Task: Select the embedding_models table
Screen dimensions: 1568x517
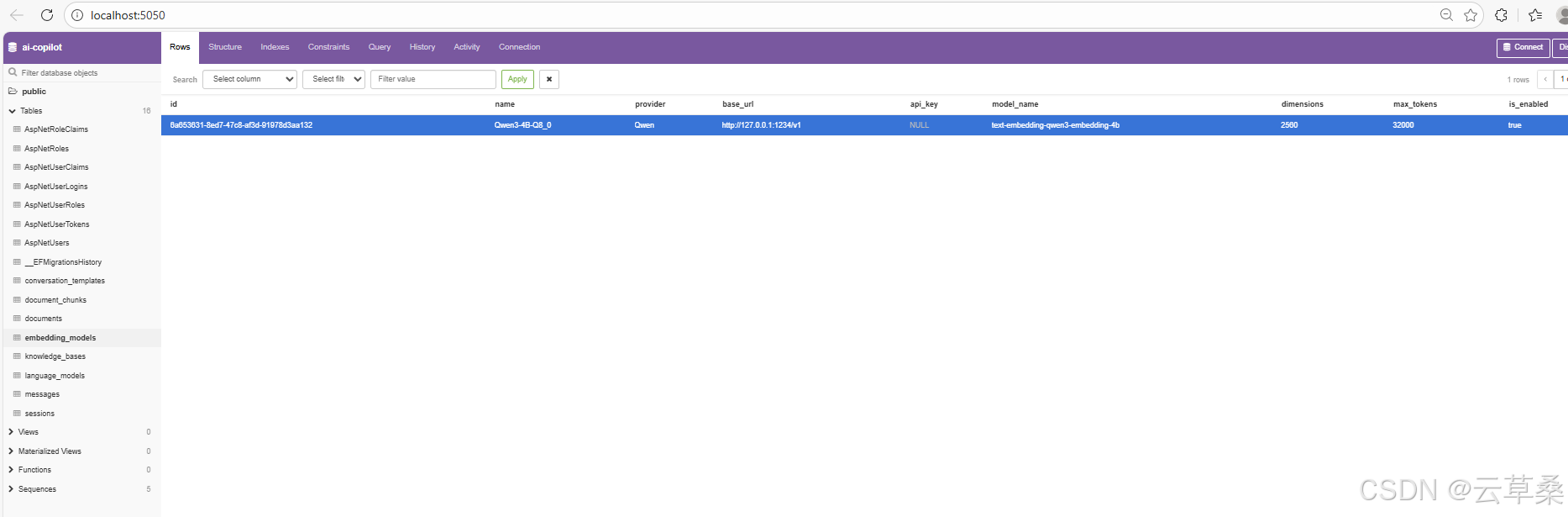Action: click(60, 337)
